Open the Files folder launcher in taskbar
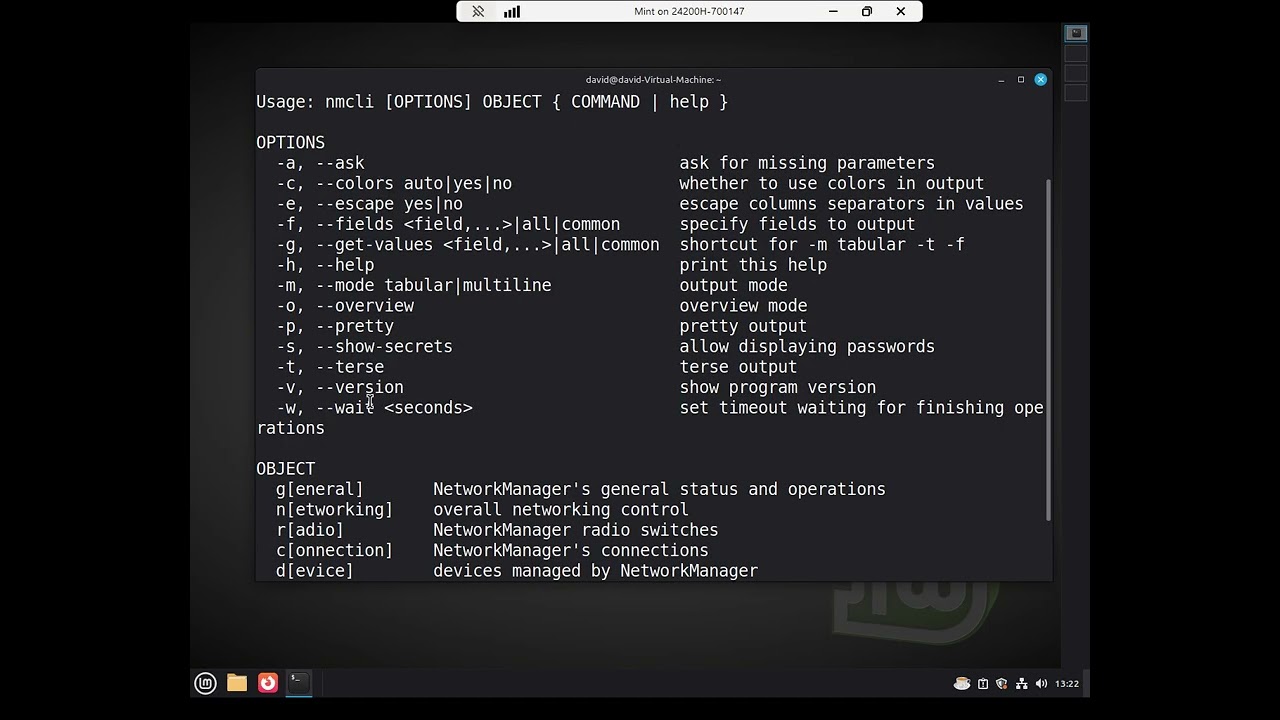1280x720 pixels. pyautogui.click(x=237, y=683)
